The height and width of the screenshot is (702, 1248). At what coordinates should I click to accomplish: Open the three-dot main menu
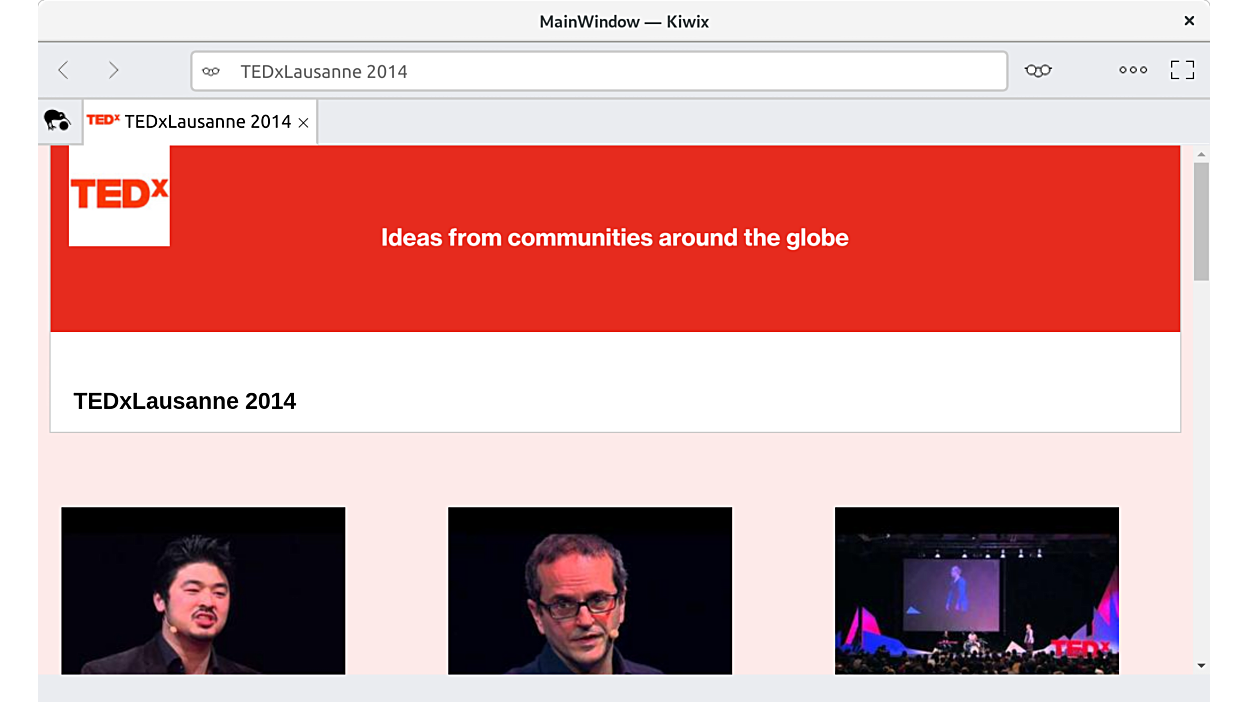point(1133,70)
